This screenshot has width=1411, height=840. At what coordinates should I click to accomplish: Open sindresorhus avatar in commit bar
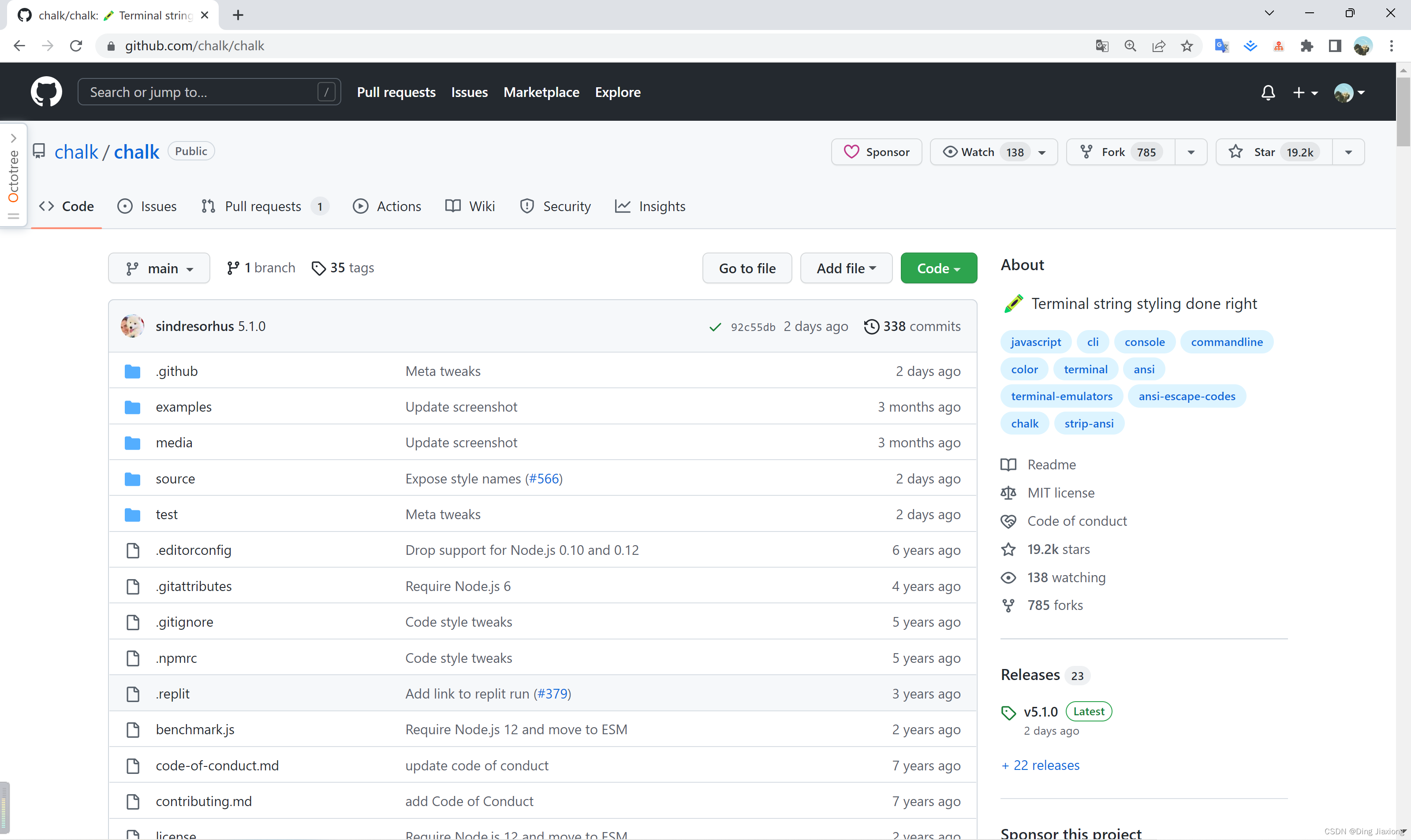132,326
